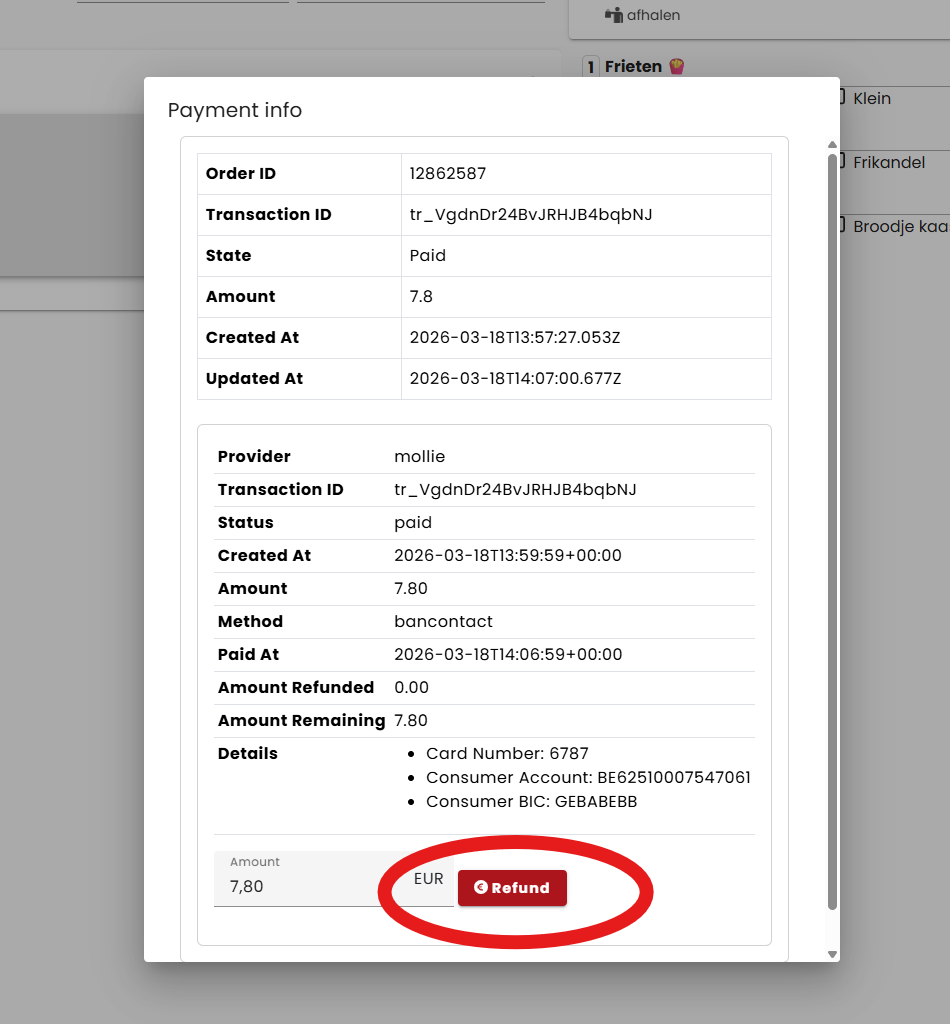Click the euro icon on Refund button
Screen dimensions: 950x1024
pos(481,887)
